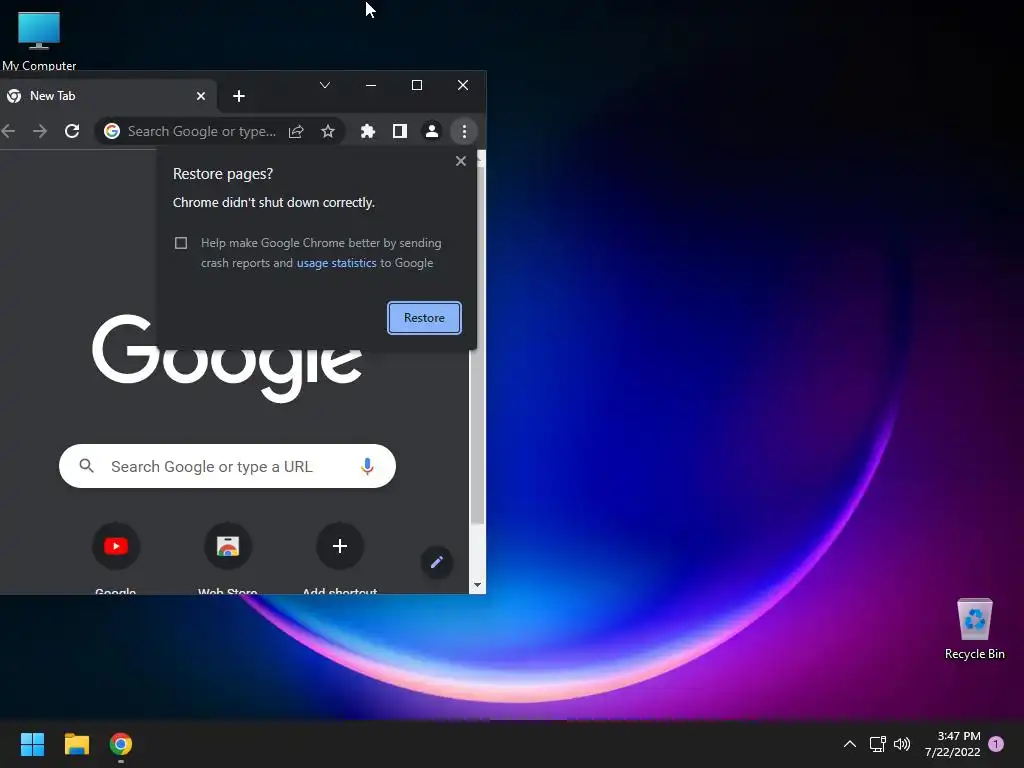Open the profile avatar icon
Viewport: 1024px width, 768px height.
tap(432, 131)
